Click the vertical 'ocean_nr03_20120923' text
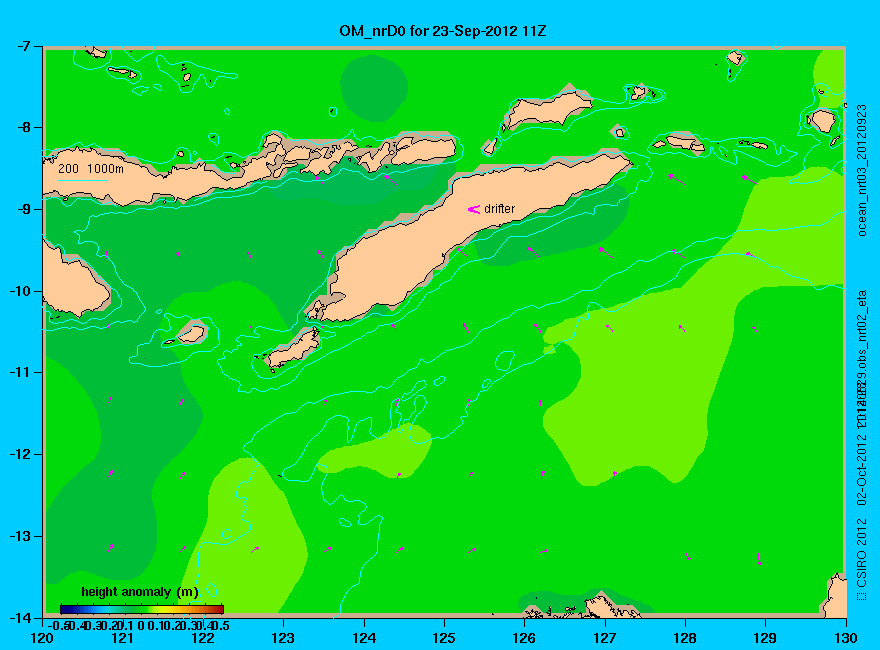This screenshot has height=650, width=880. tap(863, 170)
